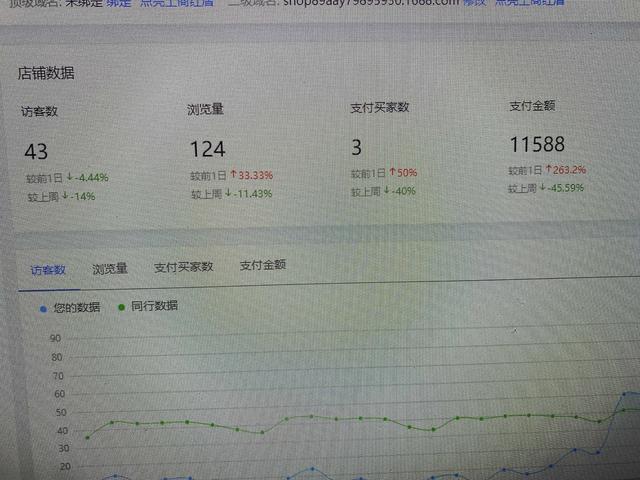Screen dimensions: 640x480
Task: Click the 修改 link after the domain
Action: [x=475, y=2]
